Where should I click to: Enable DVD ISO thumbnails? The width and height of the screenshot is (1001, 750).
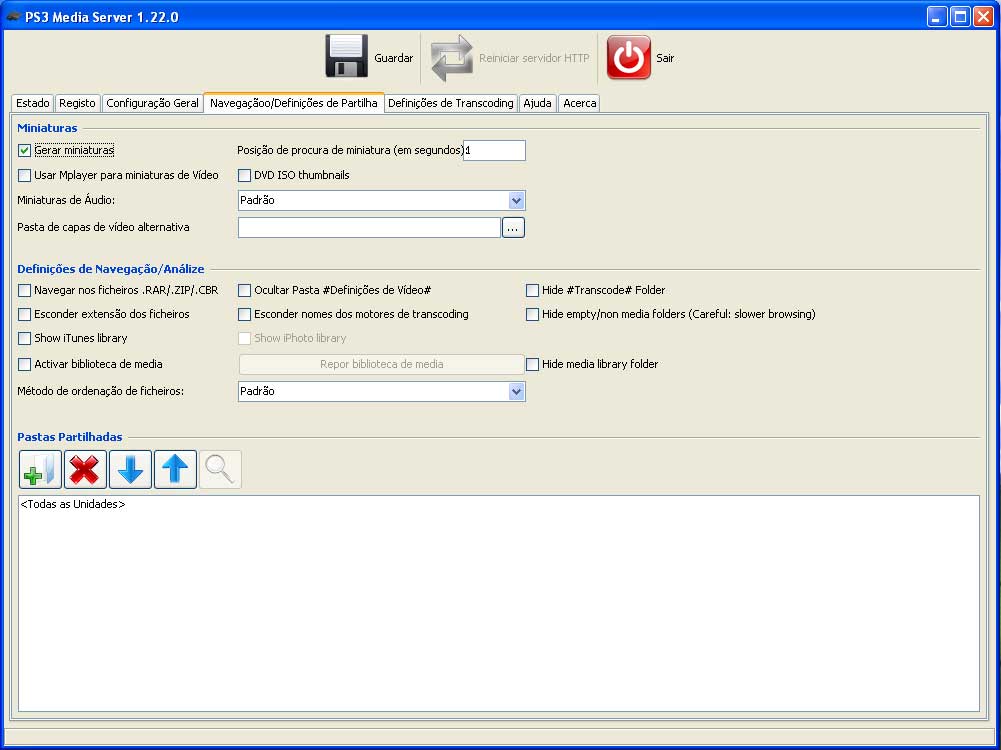point(244,175)
